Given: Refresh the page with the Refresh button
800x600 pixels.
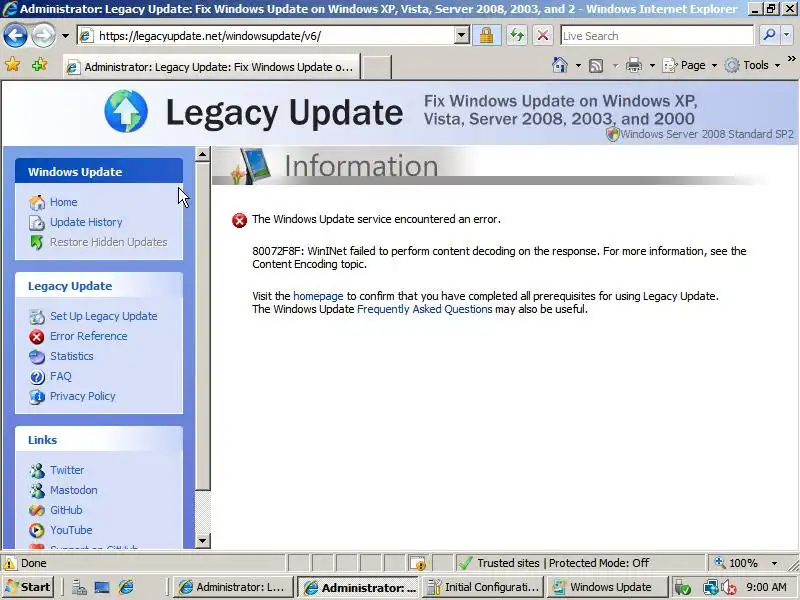Looking at the screenshot, I should click(x=517, y=36).
